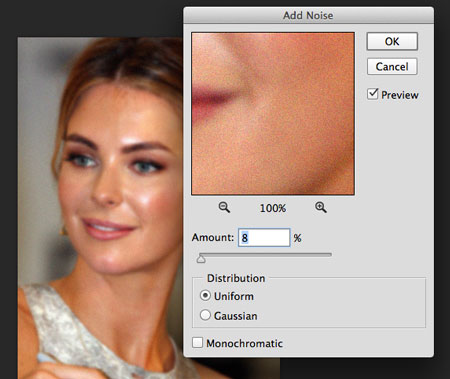Image resolution: width=450 pixels, height=379 pixels.
Task: Click the middle of the Amount slider track
Action: click(265, 255)
